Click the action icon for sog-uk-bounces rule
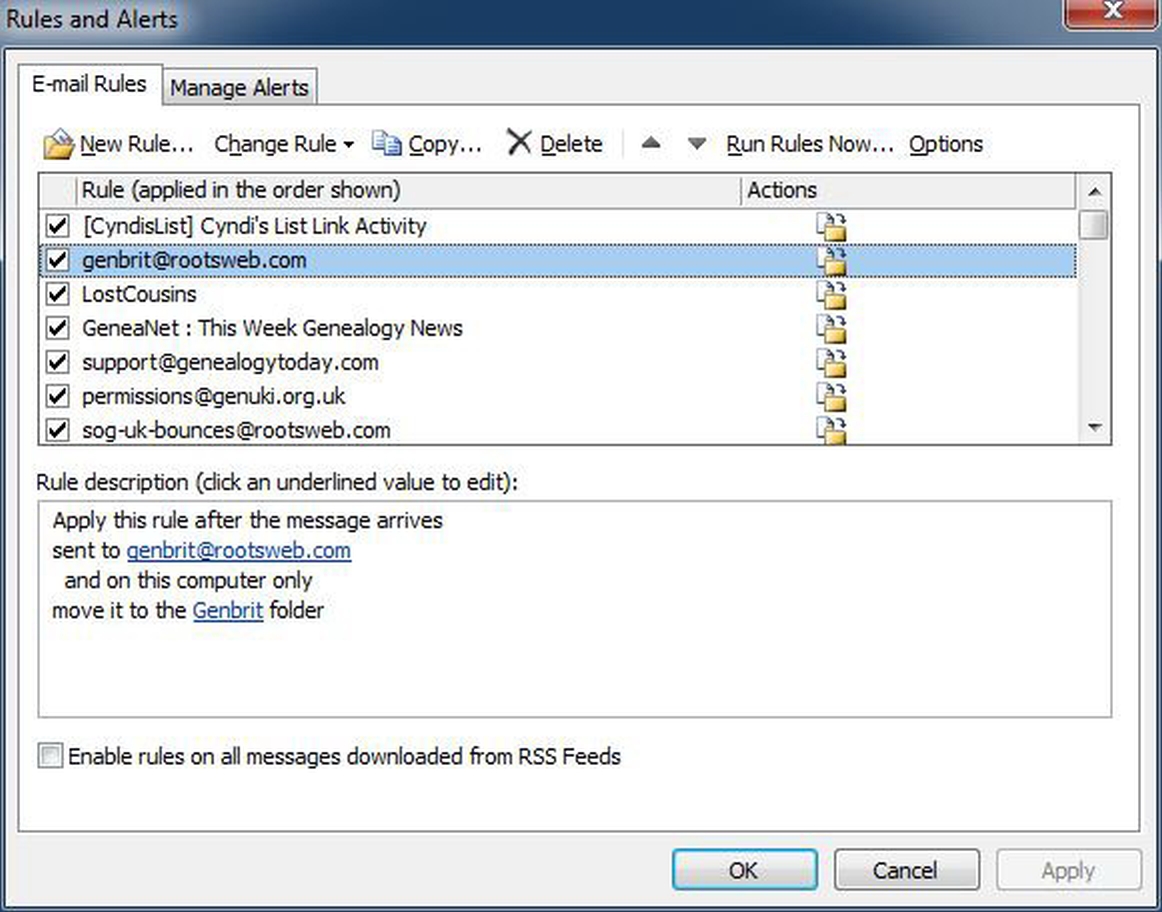The image size is (1162, 912). click(831, 430)
